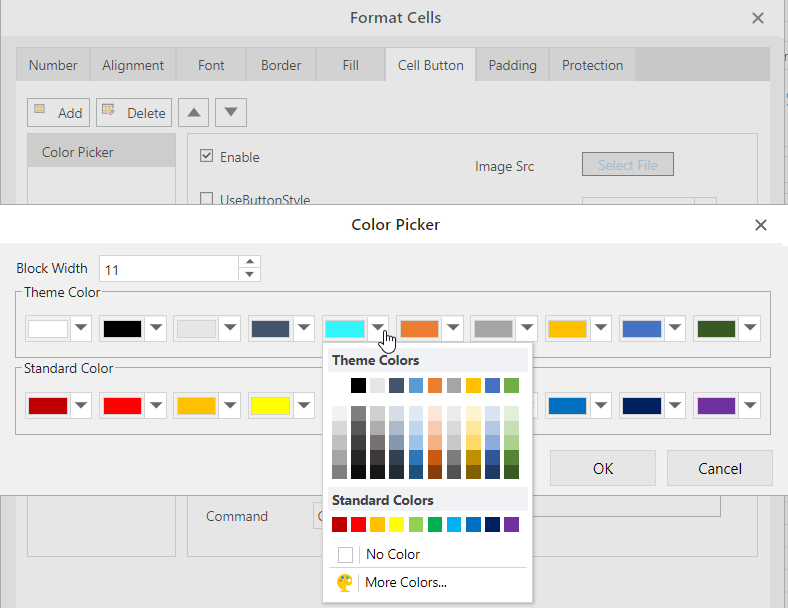Screen dimensions: 788x608
Task: Increase Block Width with spinner up arrow
Action: coord(250,263)
